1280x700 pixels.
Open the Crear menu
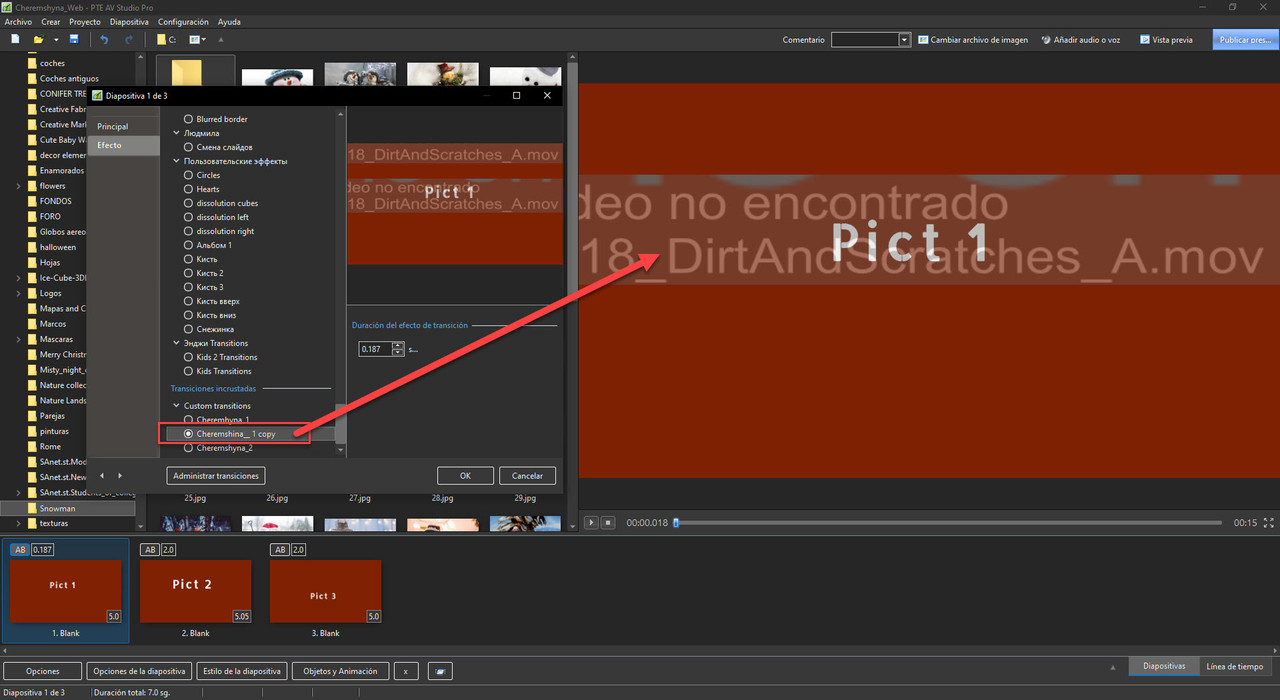click(50, 21)
